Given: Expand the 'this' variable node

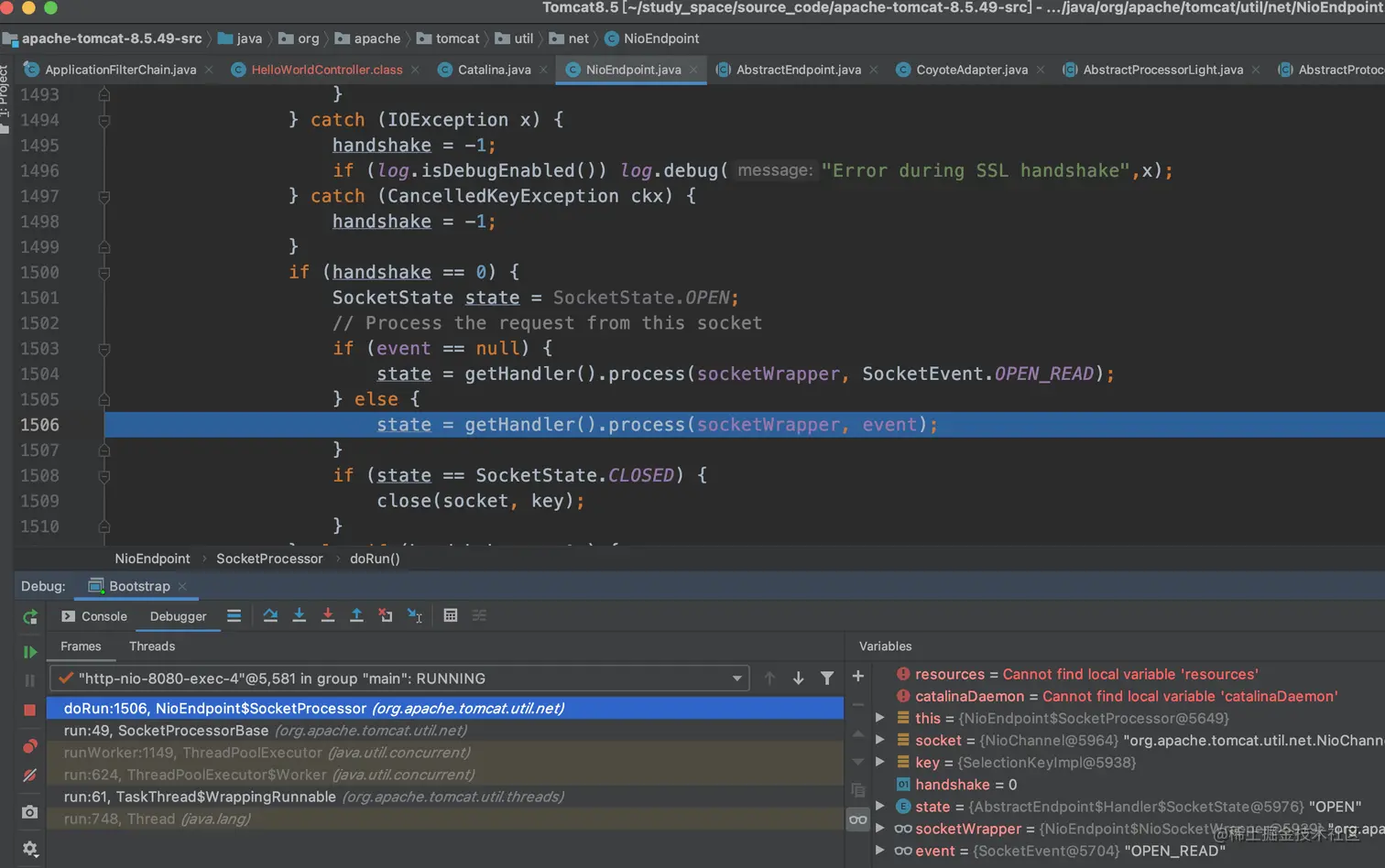Looking at the screenshot, I should pos(880,718).
